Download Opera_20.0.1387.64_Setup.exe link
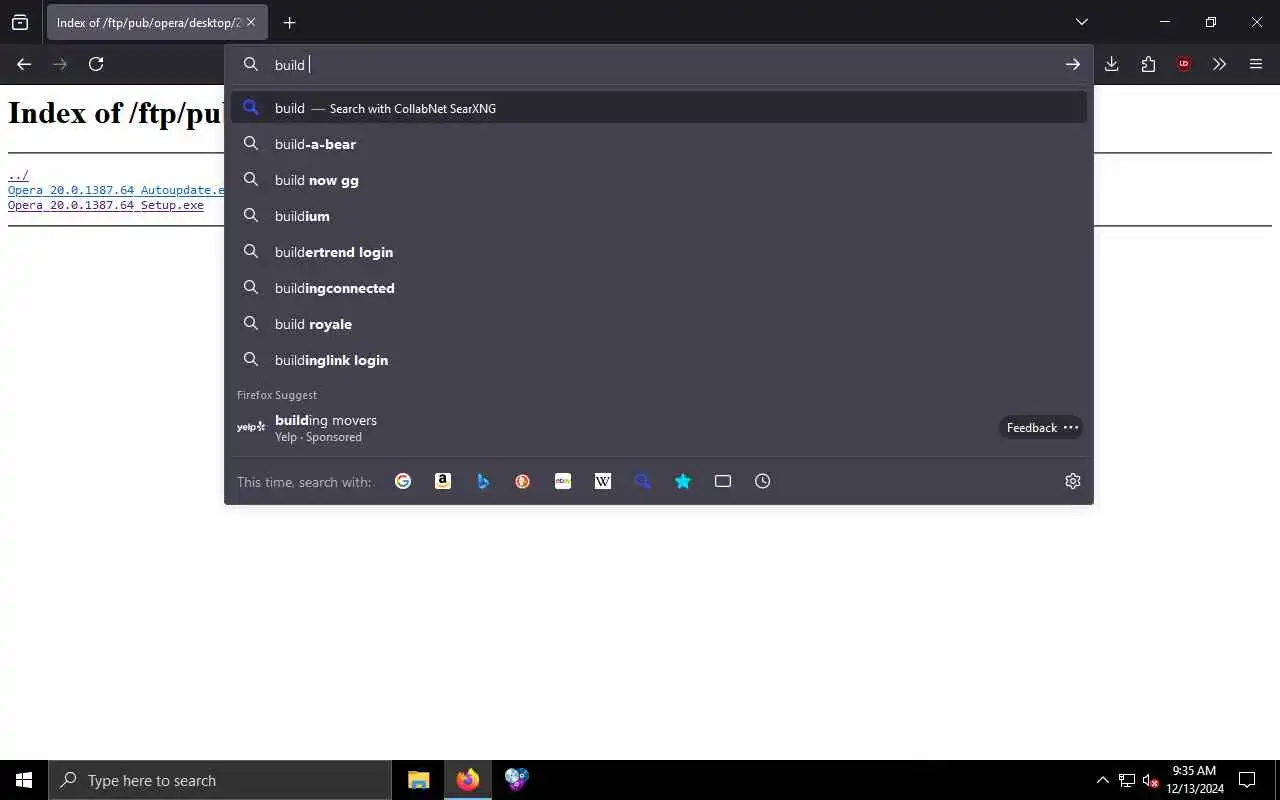Image resolution: width=1280 pixels, height=800 pixels. [106, 205]
